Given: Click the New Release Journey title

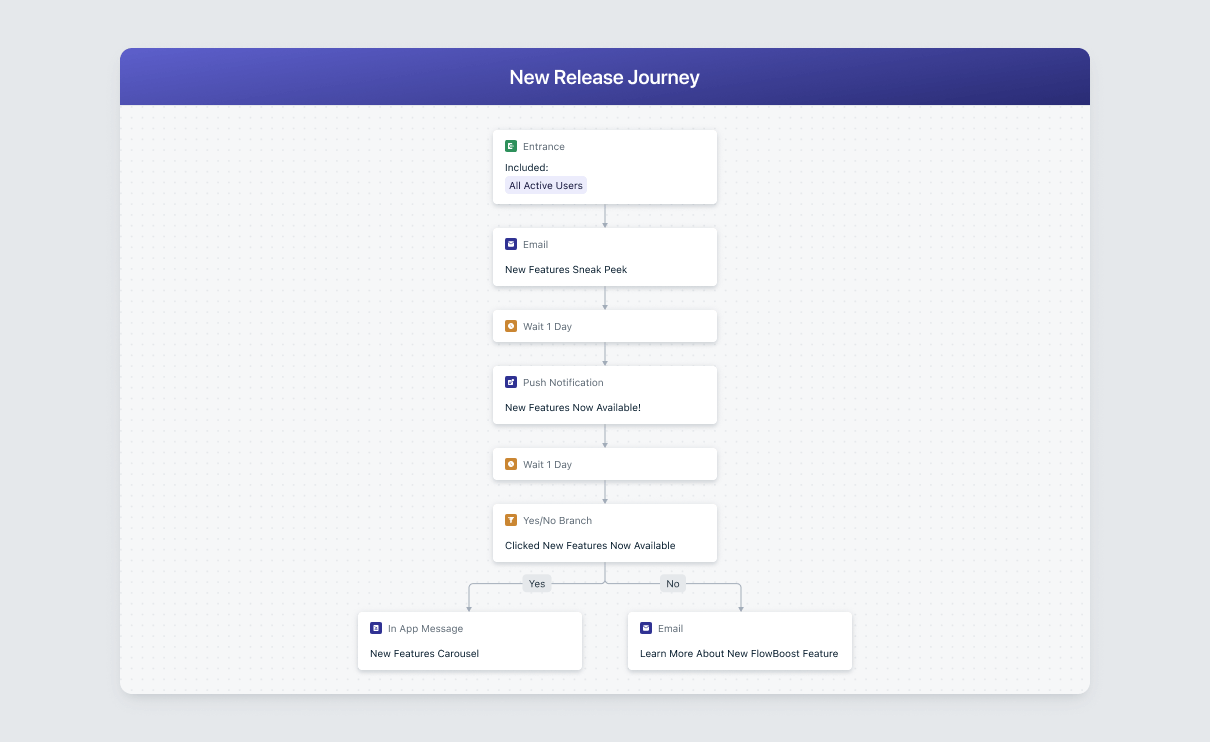Looking at the screenshot, I should 605,77.
